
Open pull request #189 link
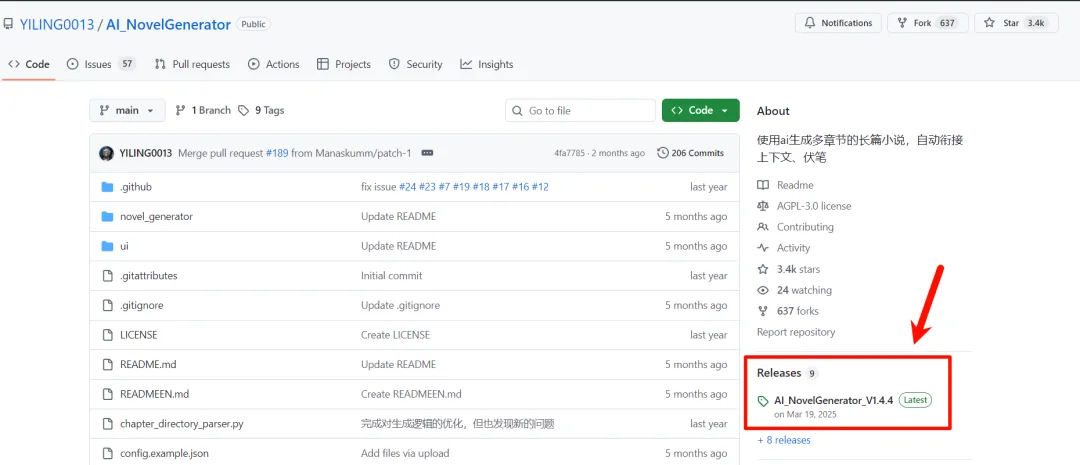tap(277, 153)
